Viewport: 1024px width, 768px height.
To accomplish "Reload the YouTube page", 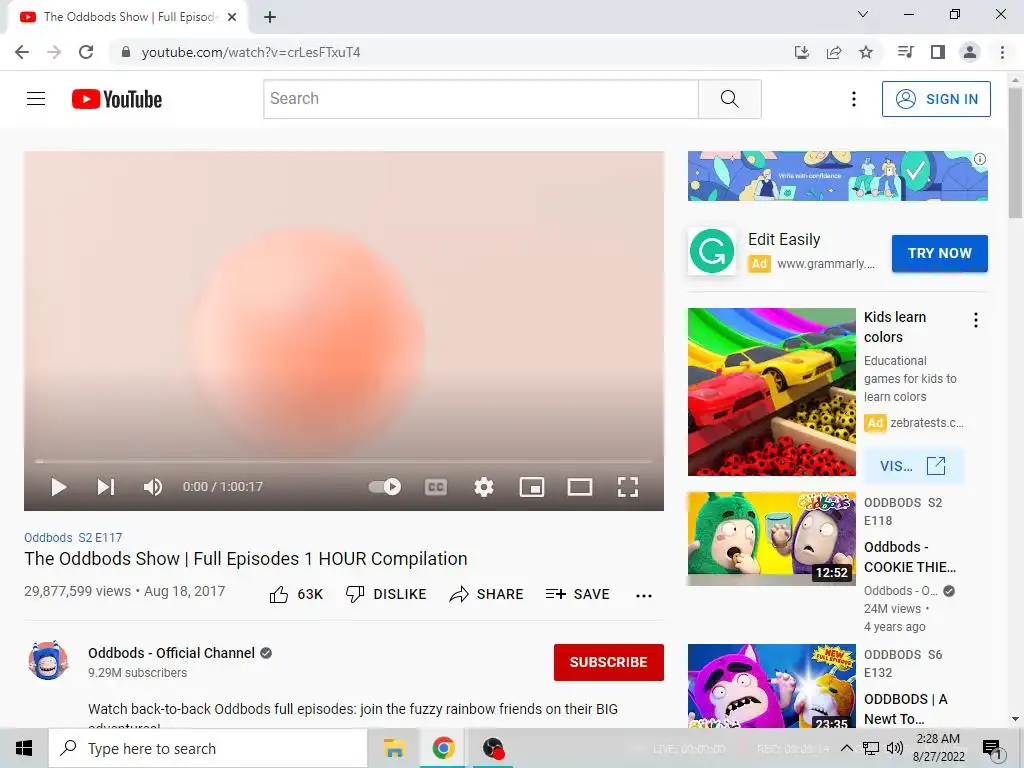I will pyautogui.click(x=86, y=52).
